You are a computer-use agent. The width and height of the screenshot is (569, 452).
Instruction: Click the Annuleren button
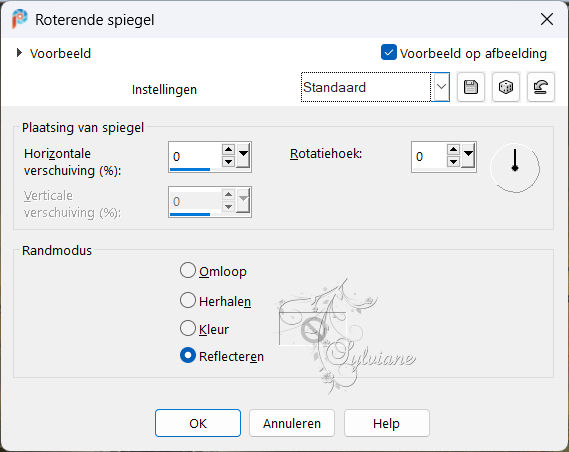[x=292, y=423]
